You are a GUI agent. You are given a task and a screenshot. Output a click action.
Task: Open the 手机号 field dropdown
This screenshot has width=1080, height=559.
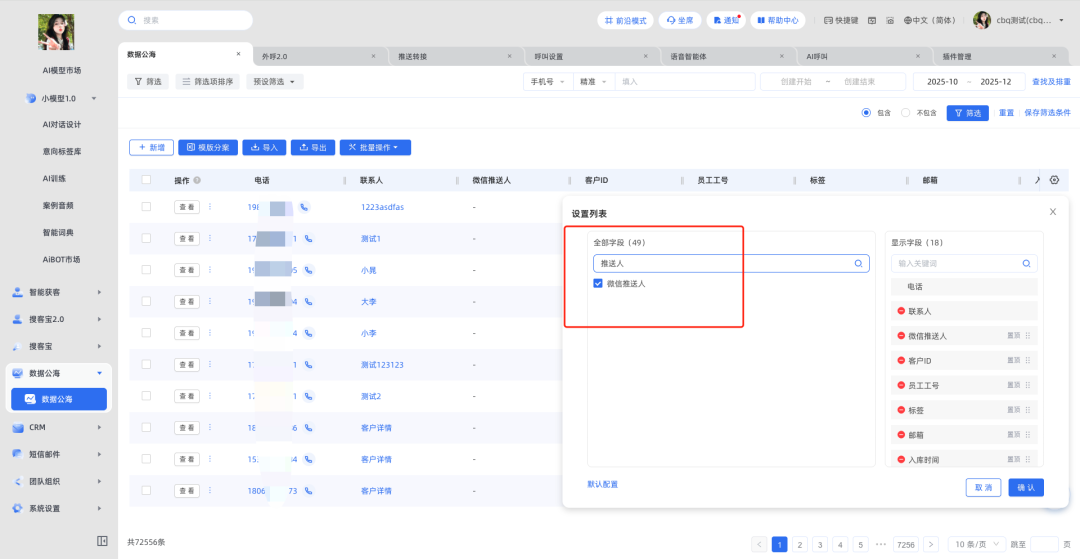point(547,82)
